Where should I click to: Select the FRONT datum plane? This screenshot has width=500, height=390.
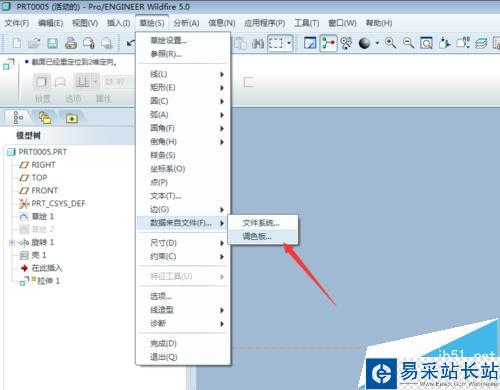(x=45, y=191)
